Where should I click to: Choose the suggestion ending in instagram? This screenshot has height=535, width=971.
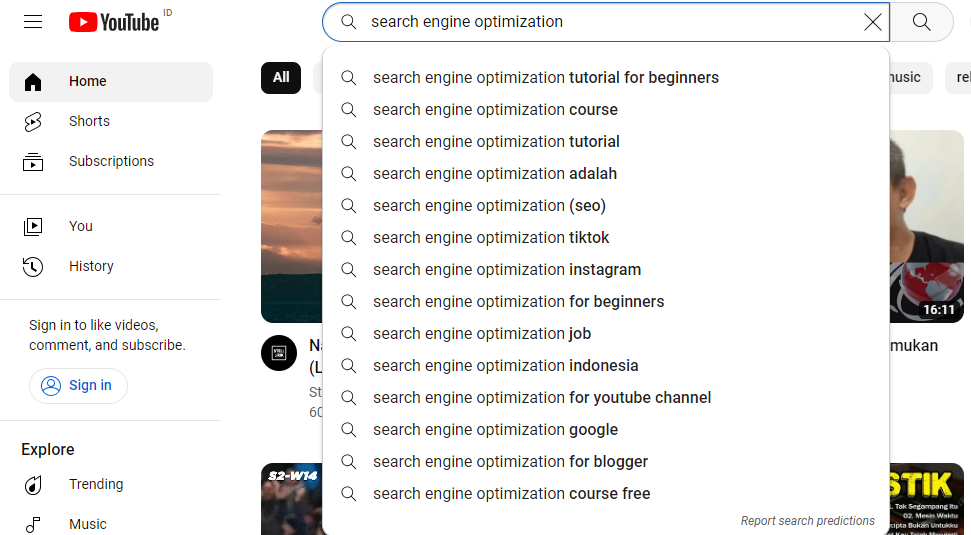point(606,269)
